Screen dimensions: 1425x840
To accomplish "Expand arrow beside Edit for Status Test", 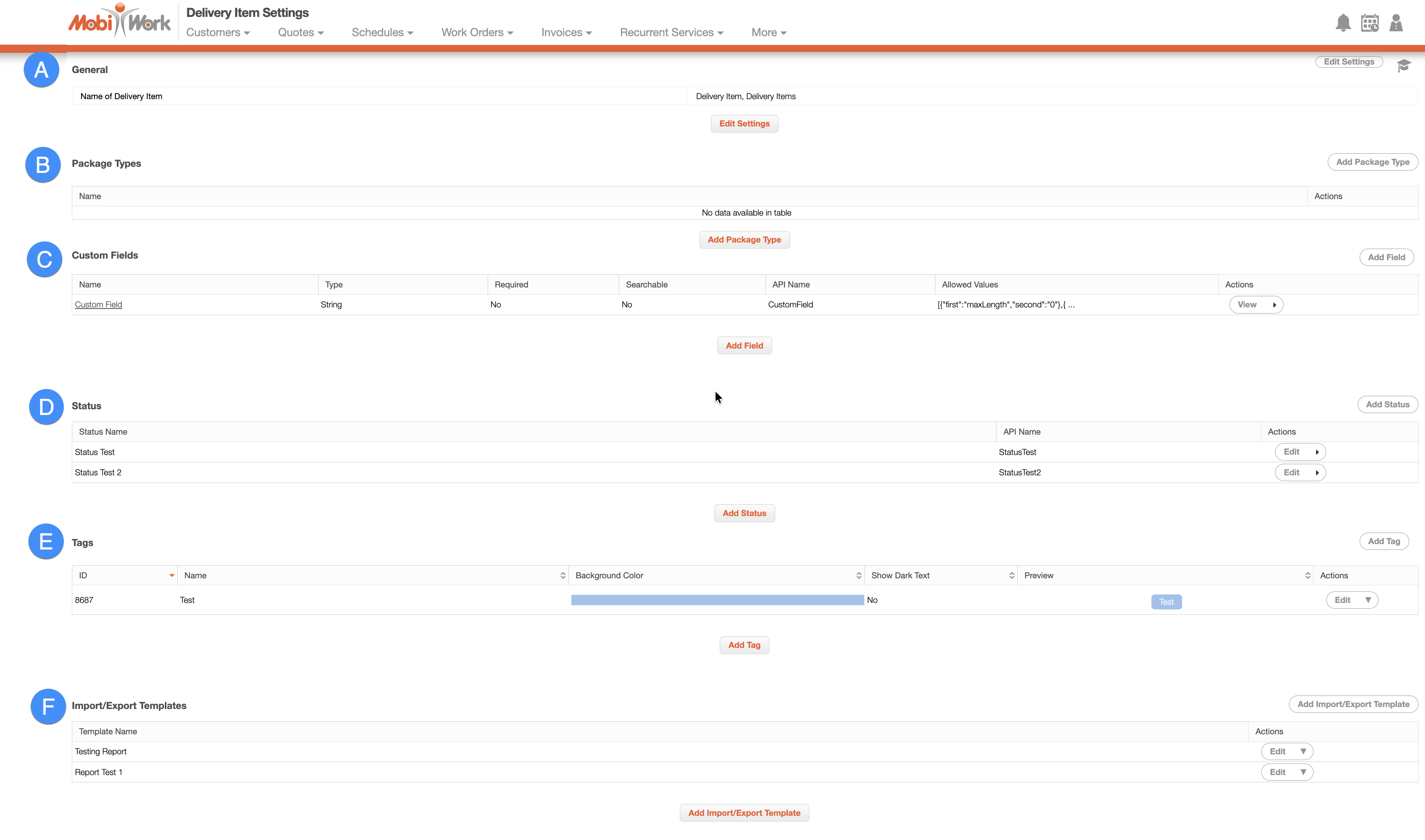I will pos(1317,452).
